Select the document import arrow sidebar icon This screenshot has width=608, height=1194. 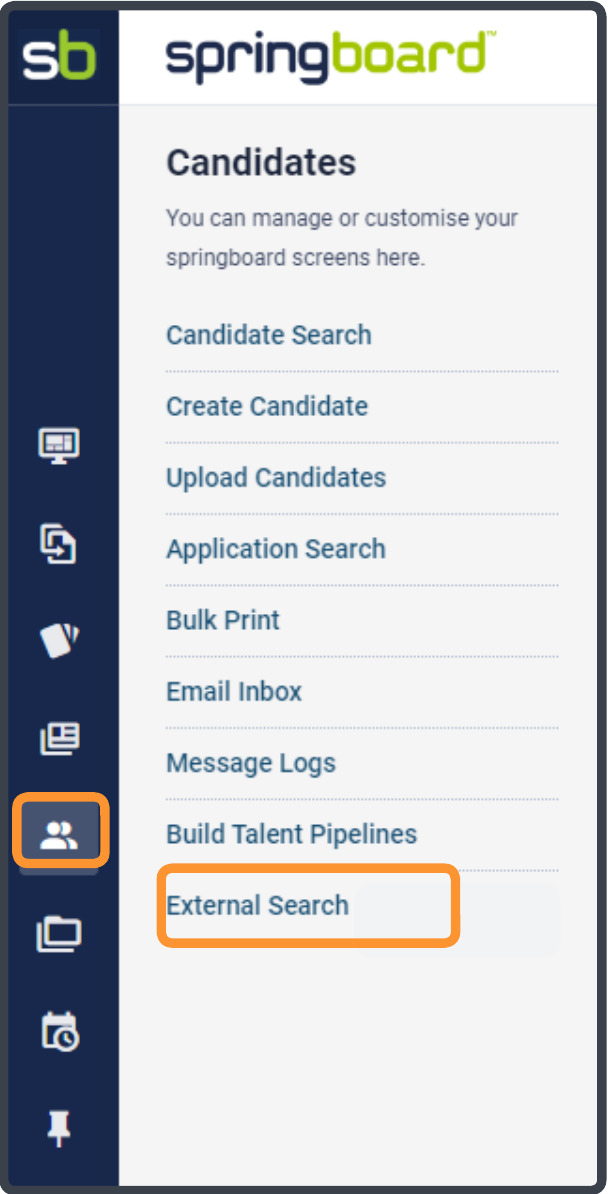click(x=59, y=543)
